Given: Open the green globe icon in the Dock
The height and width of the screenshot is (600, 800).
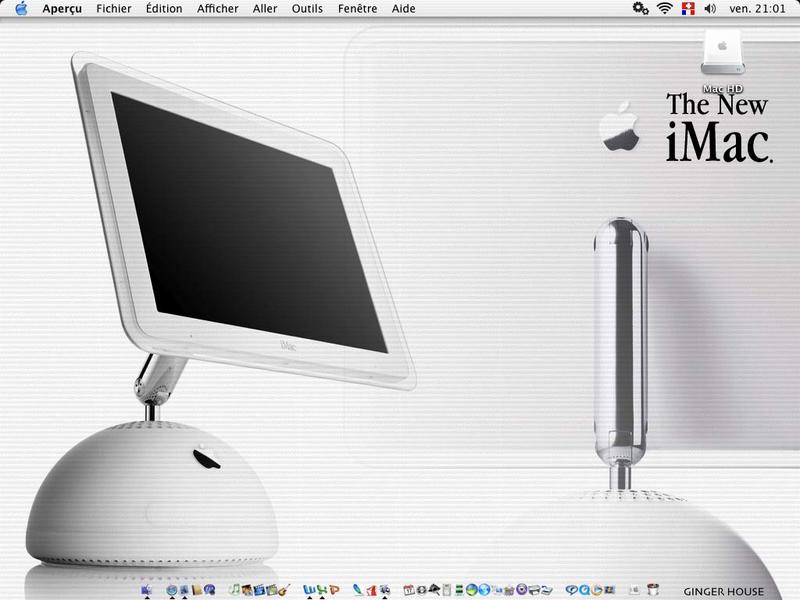Looking at the screenshot, I should (x=471, y=590).
